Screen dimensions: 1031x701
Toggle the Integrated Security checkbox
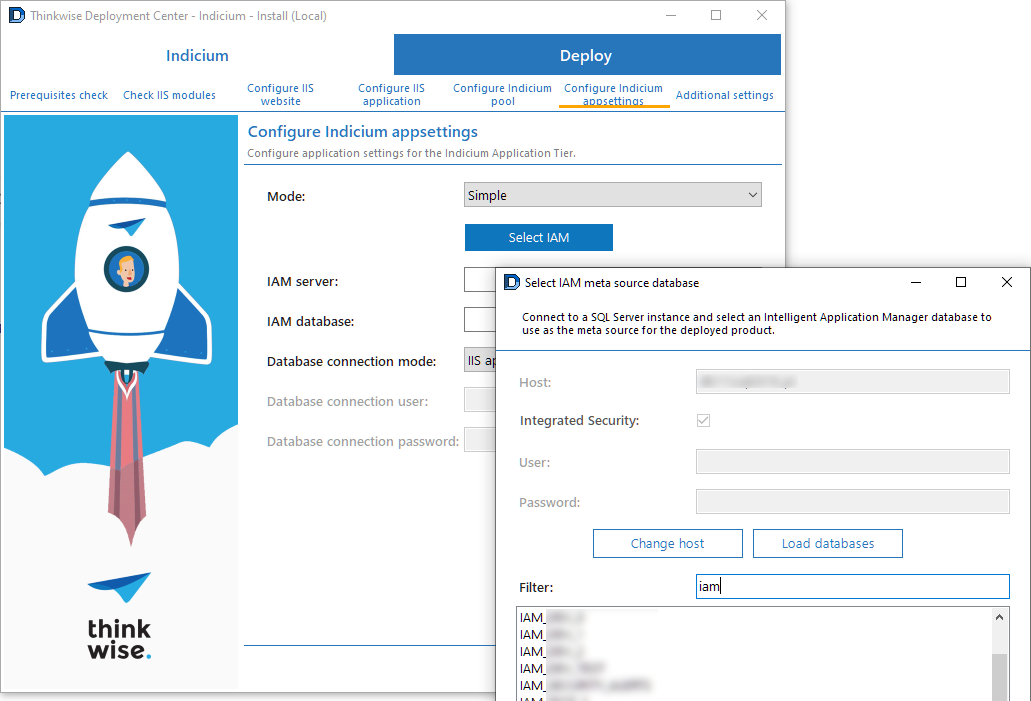coord(703,420)
